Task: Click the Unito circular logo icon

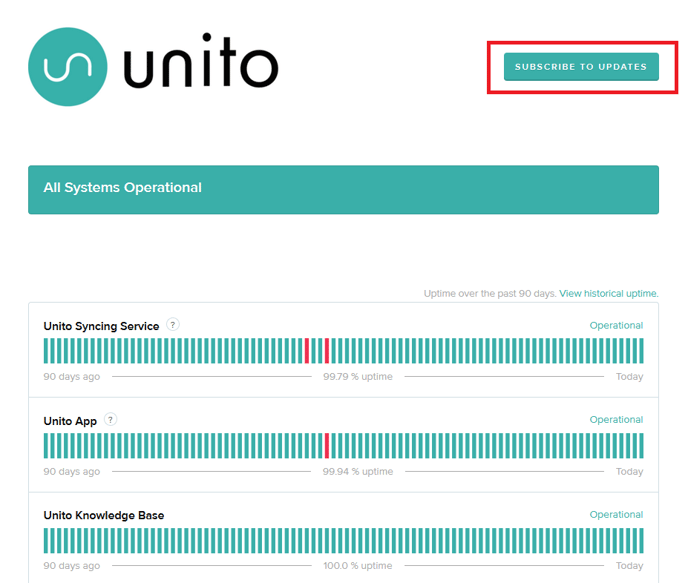Action: (68, 67)
